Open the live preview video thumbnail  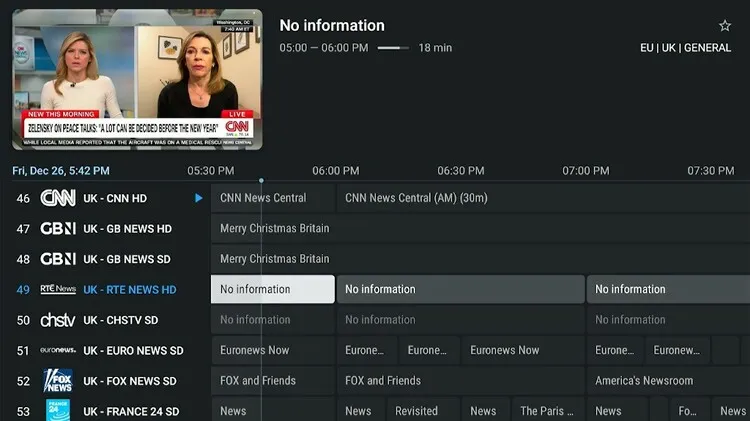(x=137, y=79)
